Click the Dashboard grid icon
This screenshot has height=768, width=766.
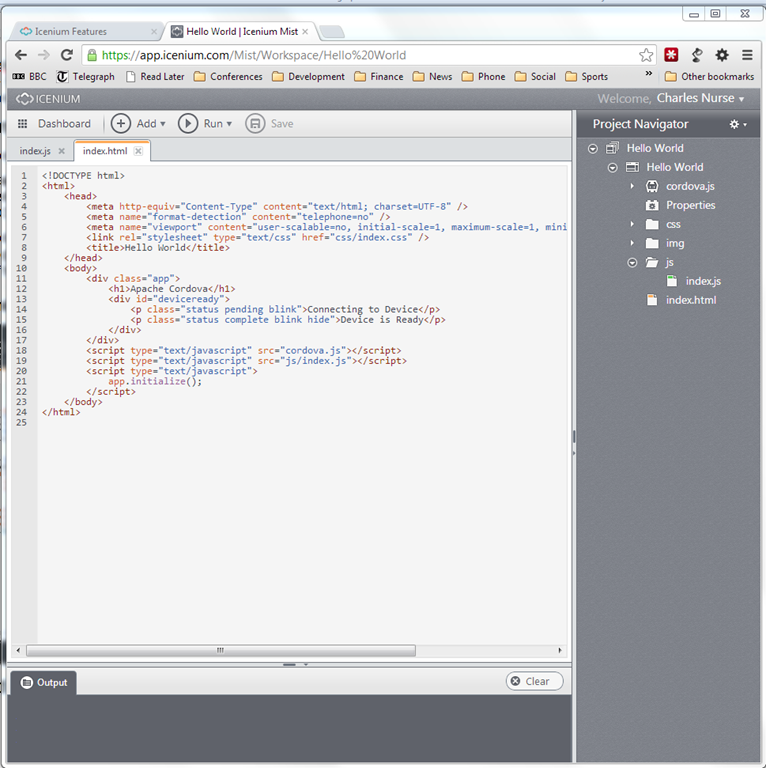(x=23, y=123)
